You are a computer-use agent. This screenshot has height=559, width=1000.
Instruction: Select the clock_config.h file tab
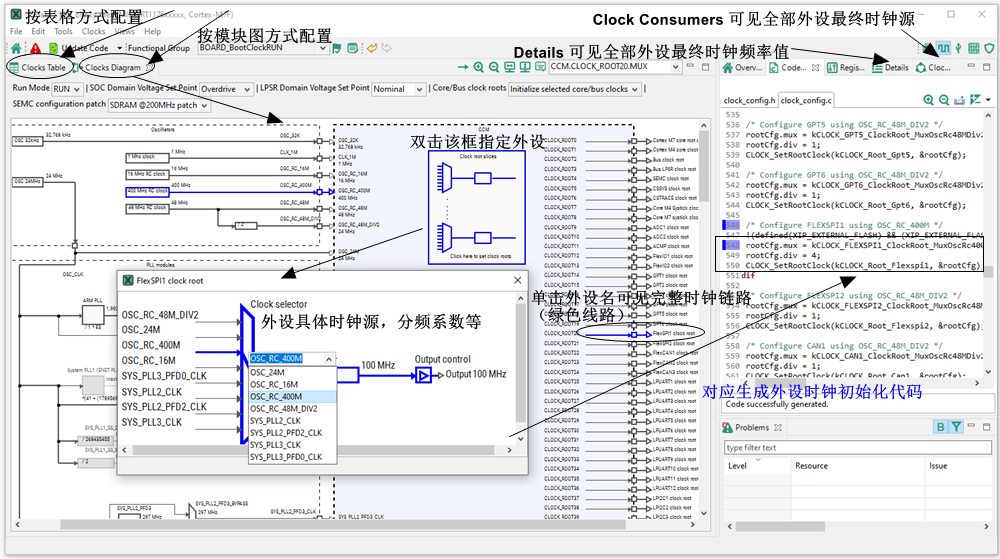[x=749, y=101]
